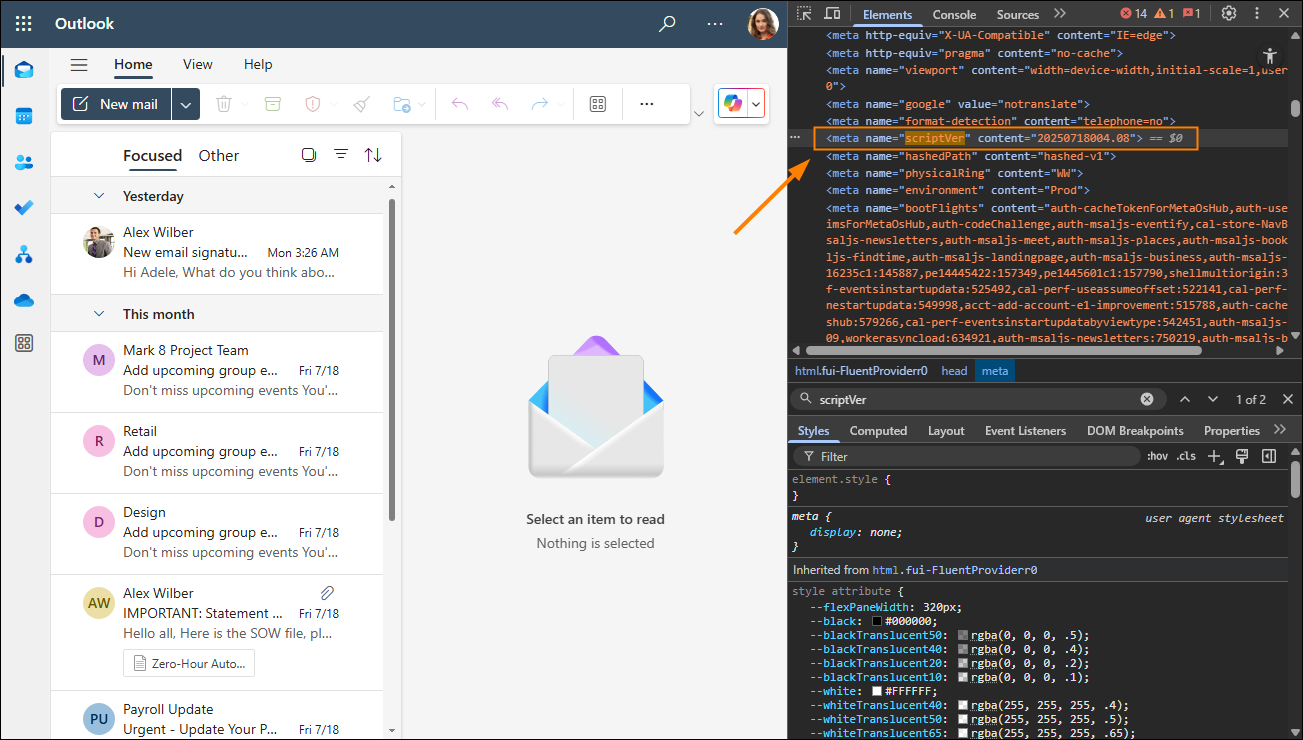Screen dimensions: 1303x740
Task: Open the To Do checkmark icon in the sidebar
Action: 24,208
